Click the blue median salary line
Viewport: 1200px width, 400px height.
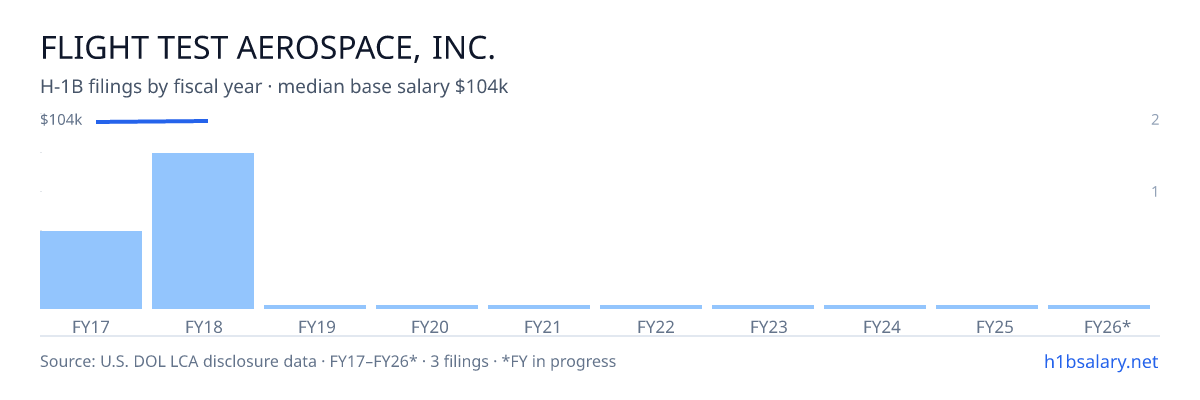click(x=152, y=121)
